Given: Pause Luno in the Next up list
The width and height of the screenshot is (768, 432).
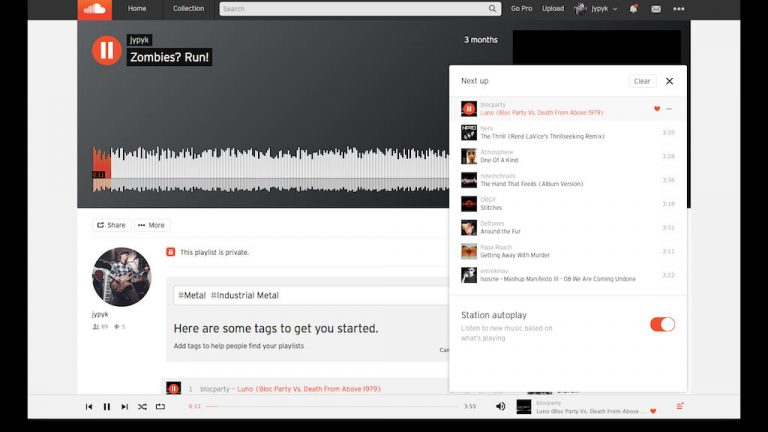Looking at the screenshot, I should [469, 109].
